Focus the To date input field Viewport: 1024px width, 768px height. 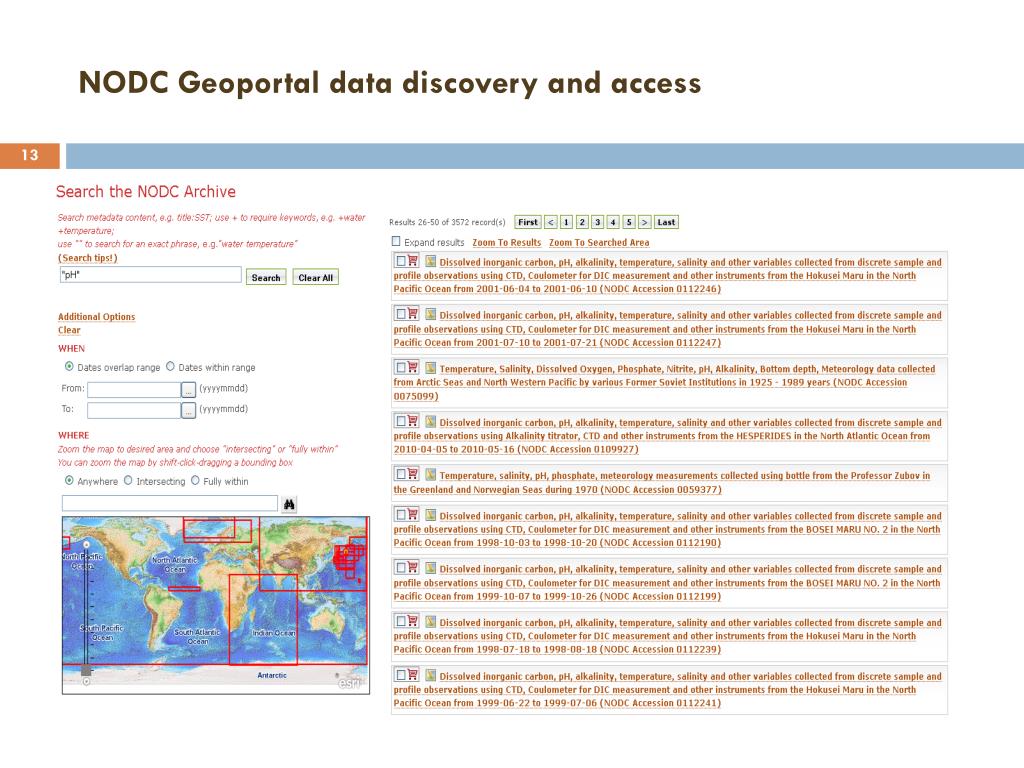tap(134, 410)
